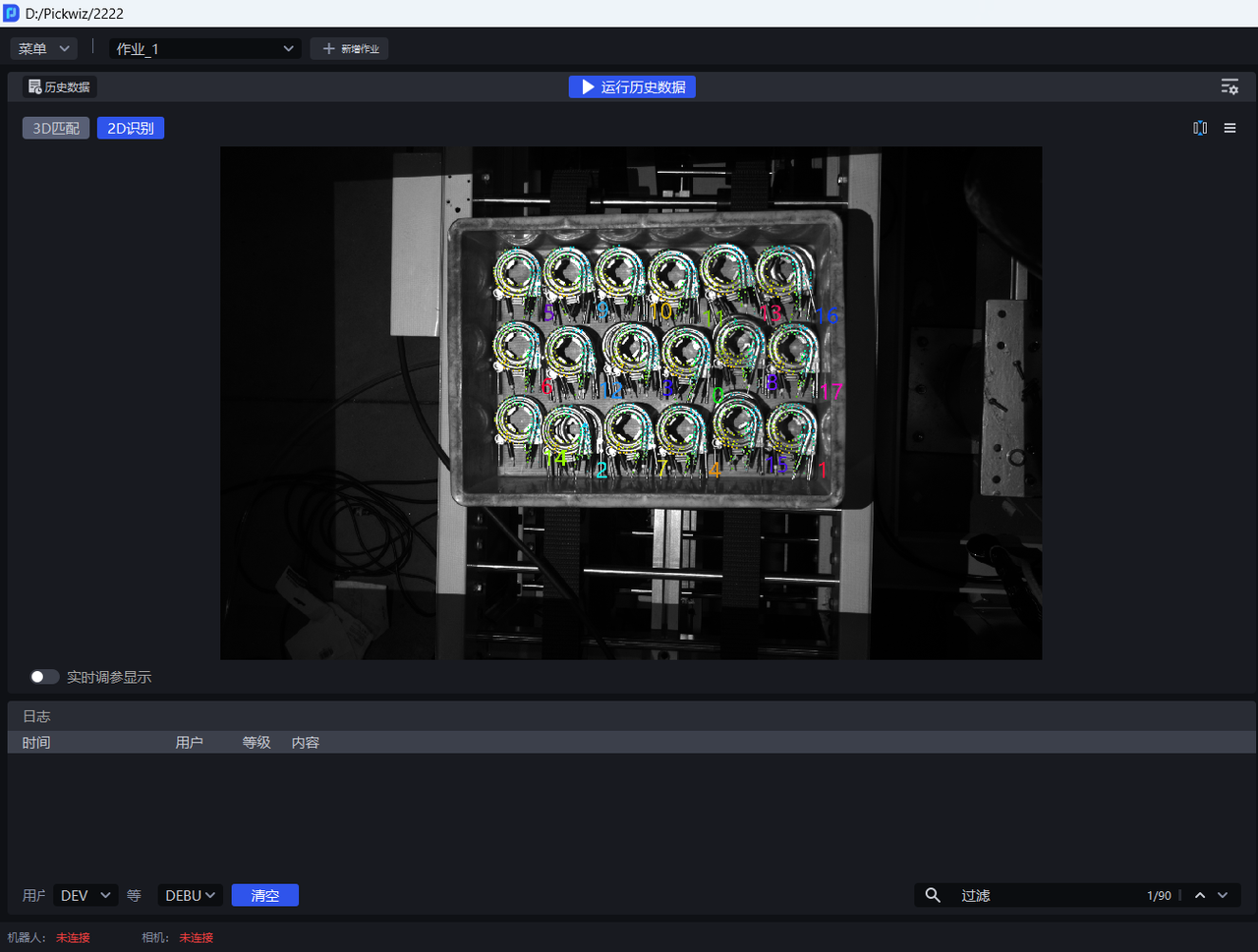The image size is (1258, 952).
Task: Click the 新增作业 add job button
Action: point(350,49)
